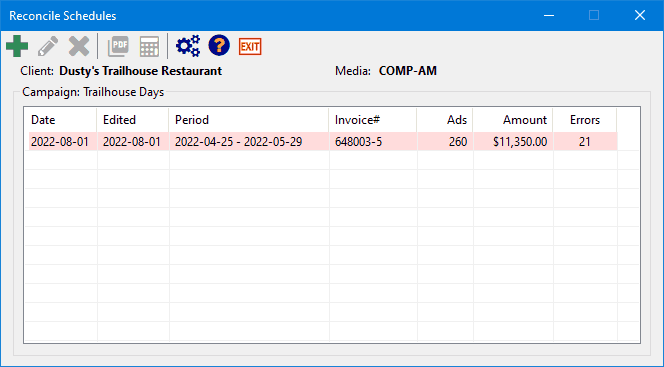
Task: Close the Reconcile Schedules window
Action: [640, 16]
